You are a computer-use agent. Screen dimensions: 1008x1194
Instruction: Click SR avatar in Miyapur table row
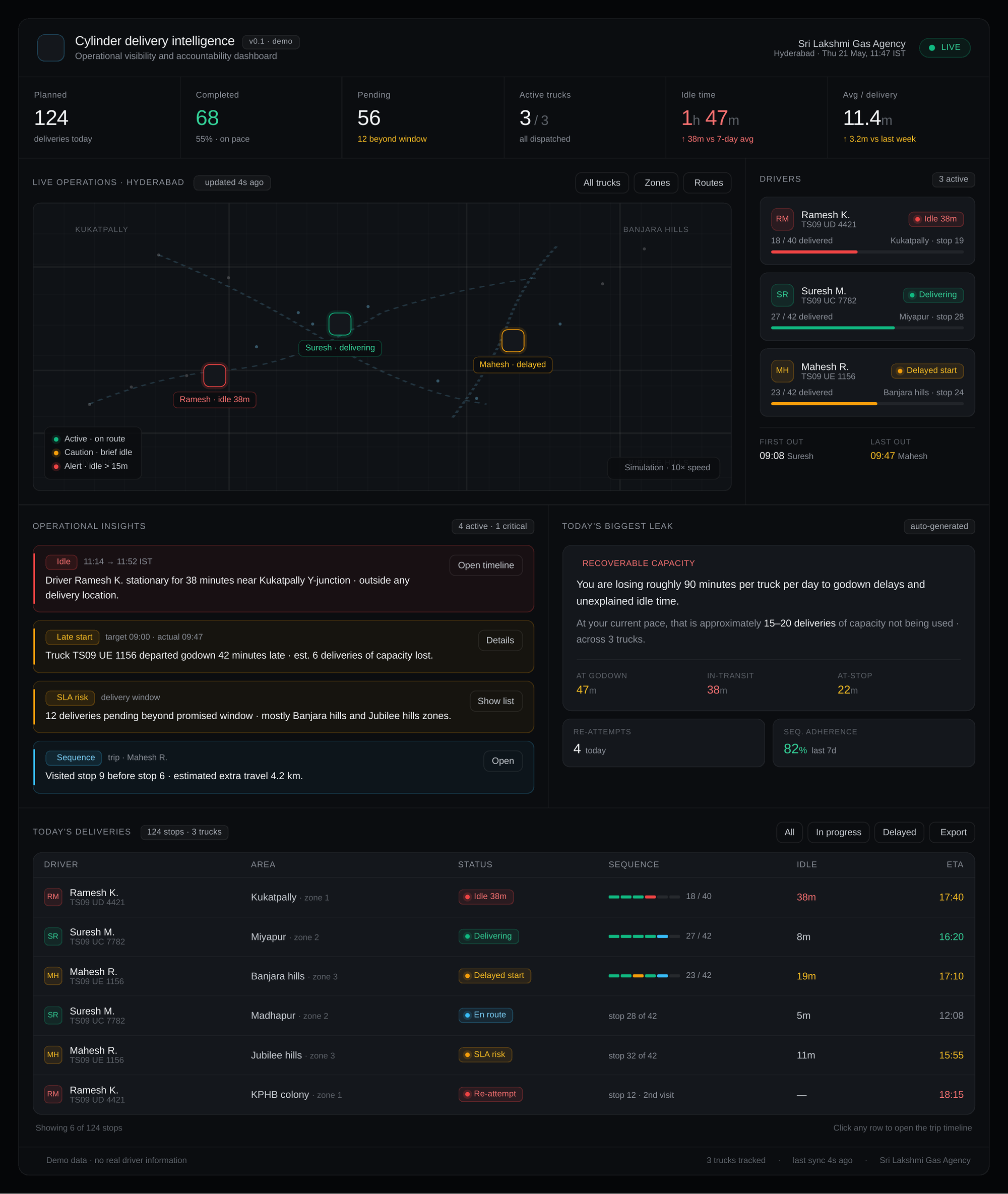53,936
